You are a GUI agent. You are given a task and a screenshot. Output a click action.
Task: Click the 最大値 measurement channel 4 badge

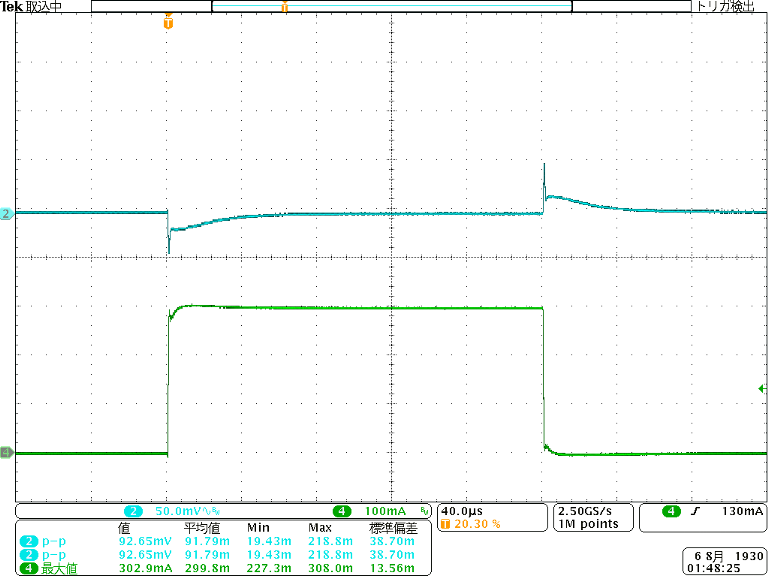coord(28,569)
